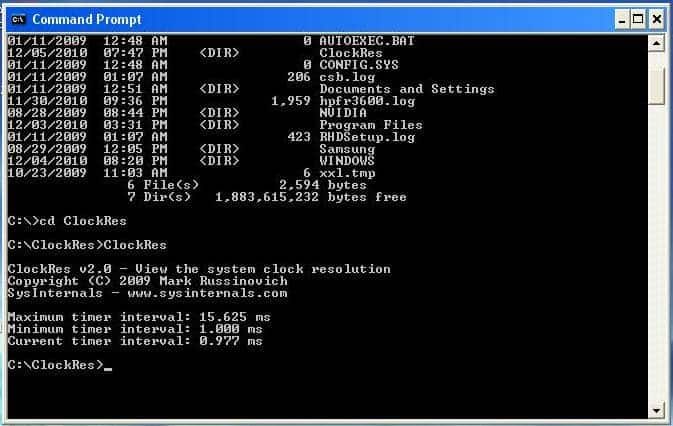
Task: Click the 12/05/2010 07:47 PM date entry
Action: coord(87,53)
